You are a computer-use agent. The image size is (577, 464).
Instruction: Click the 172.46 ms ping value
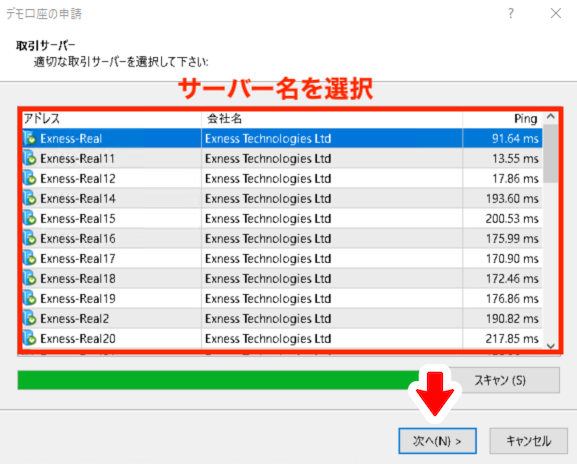(x=512, y=279)
